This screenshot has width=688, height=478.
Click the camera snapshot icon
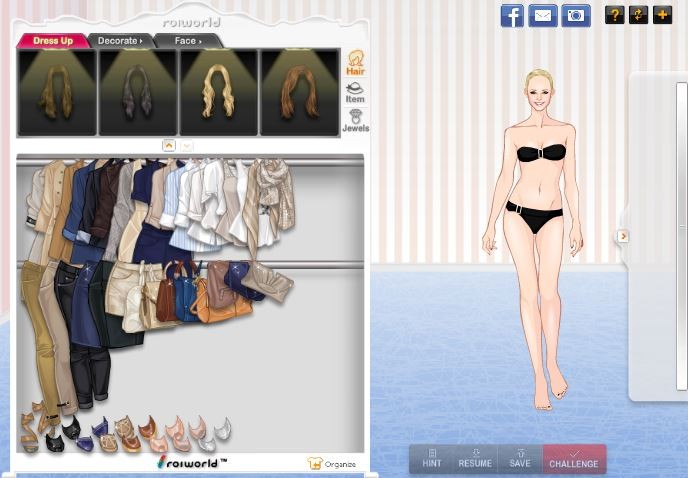(x=575, y=15)
